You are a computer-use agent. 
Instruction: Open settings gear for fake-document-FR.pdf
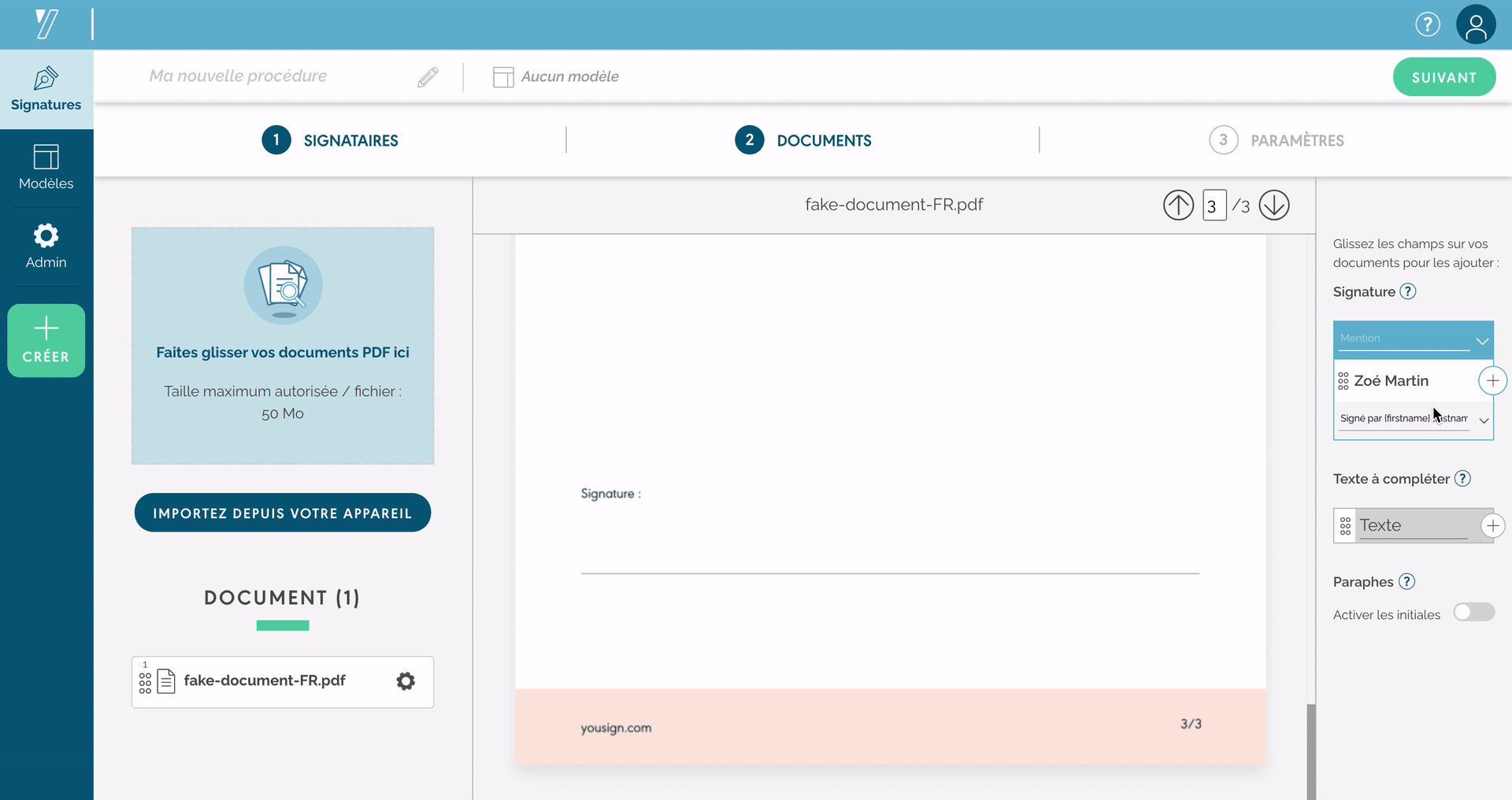[x=406, y=681]
